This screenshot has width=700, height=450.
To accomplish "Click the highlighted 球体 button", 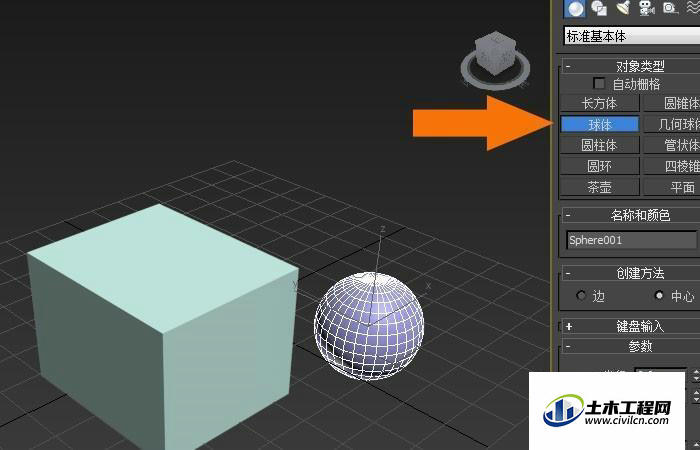I will point(600,124).
